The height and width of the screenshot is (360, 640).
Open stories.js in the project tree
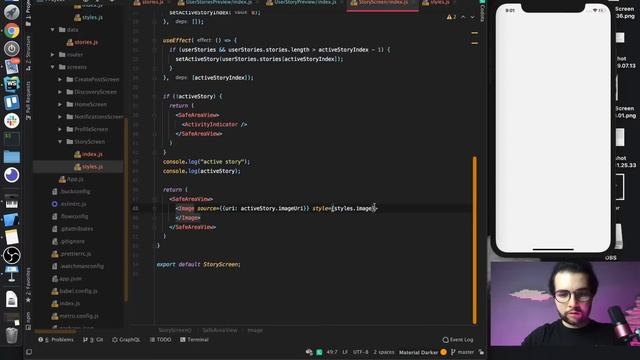(82, 42)
